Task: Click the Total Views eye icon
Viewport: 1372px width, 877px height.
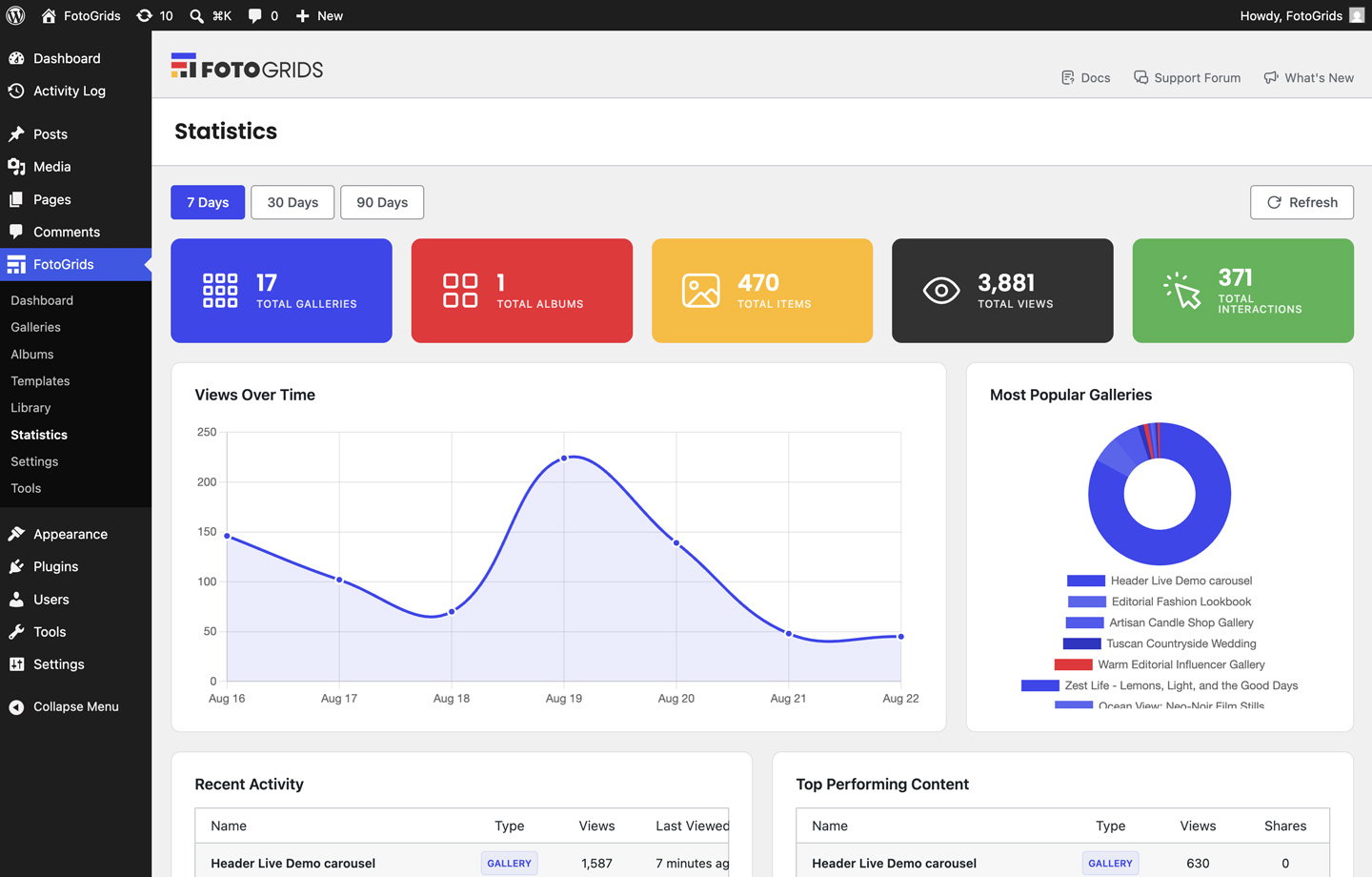Action: click(941, 291)
